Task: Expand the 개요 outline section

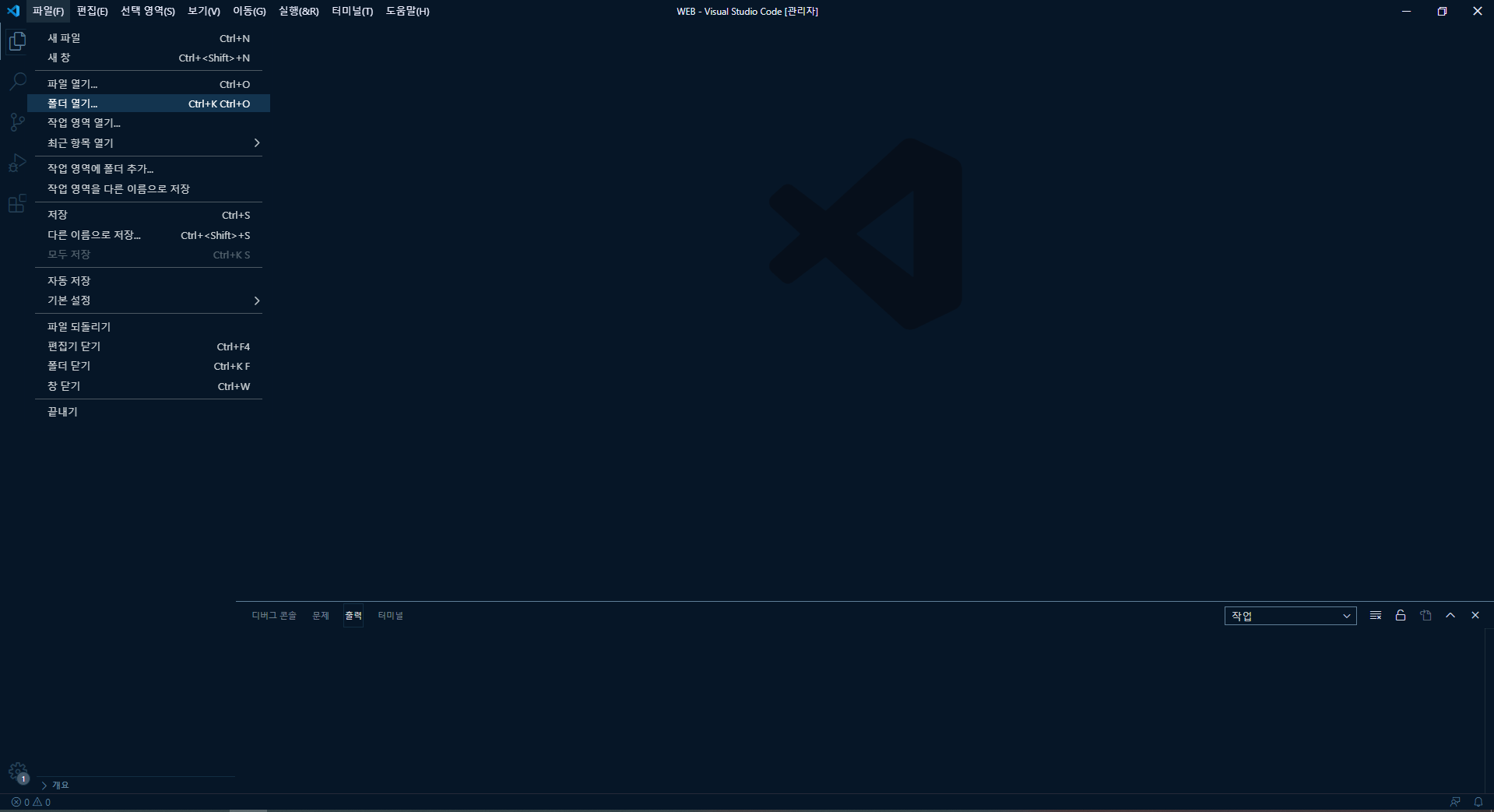Action: pos(136,785)
